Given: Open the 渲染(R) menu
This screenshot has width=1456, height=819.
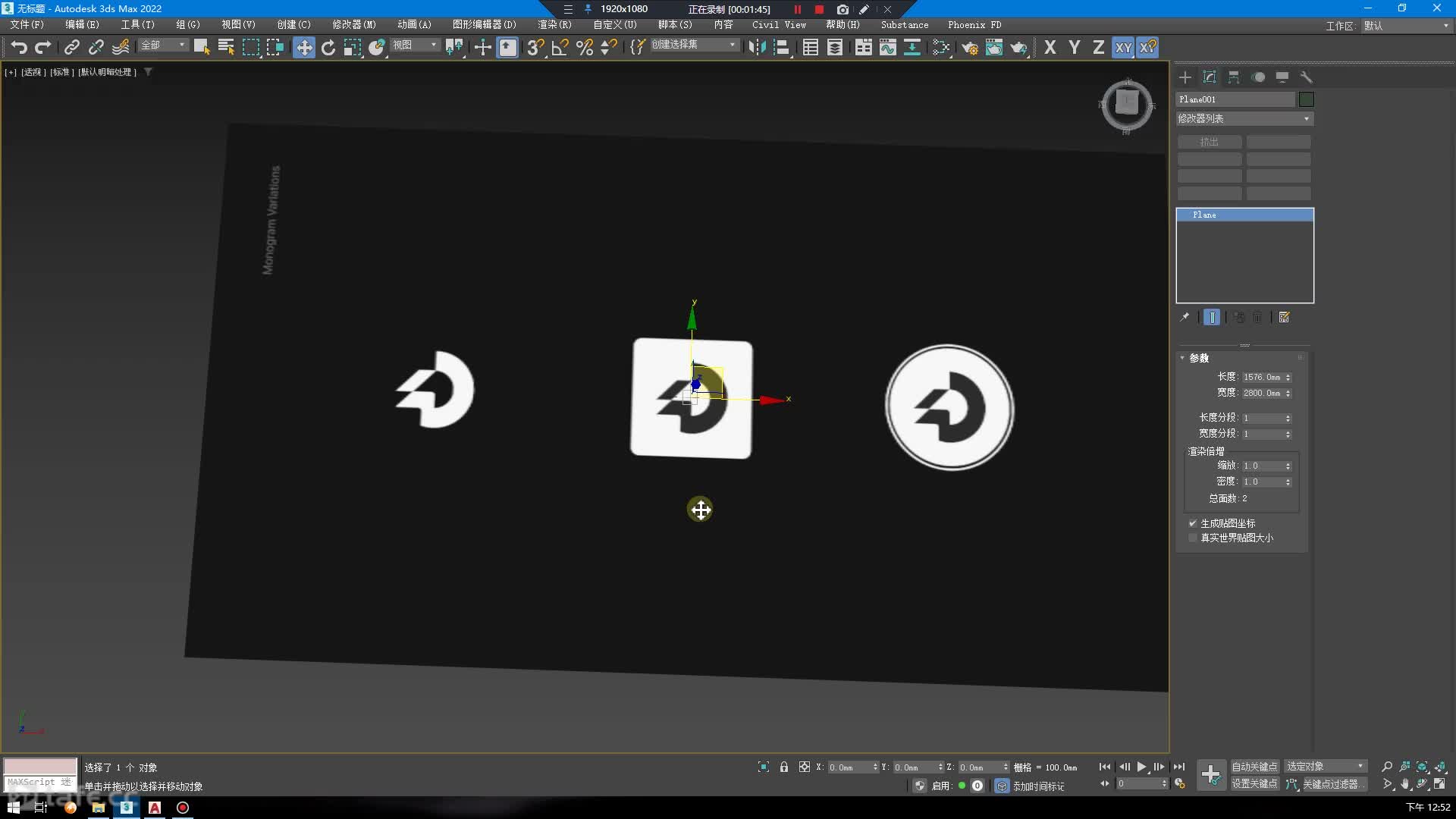Looking at the screenshot, I should click(x=554, y=25).
